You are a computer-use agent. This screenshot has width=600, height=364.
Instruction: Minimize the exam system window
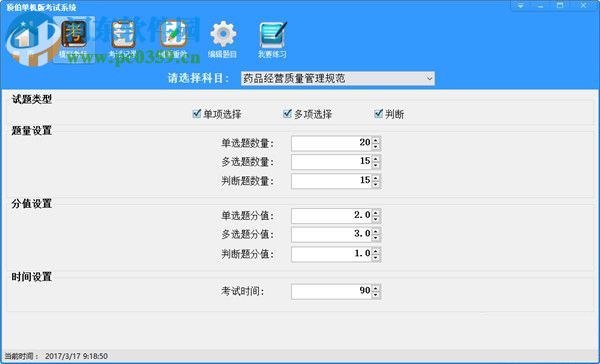pyautogui.click(x=540, y=5)
